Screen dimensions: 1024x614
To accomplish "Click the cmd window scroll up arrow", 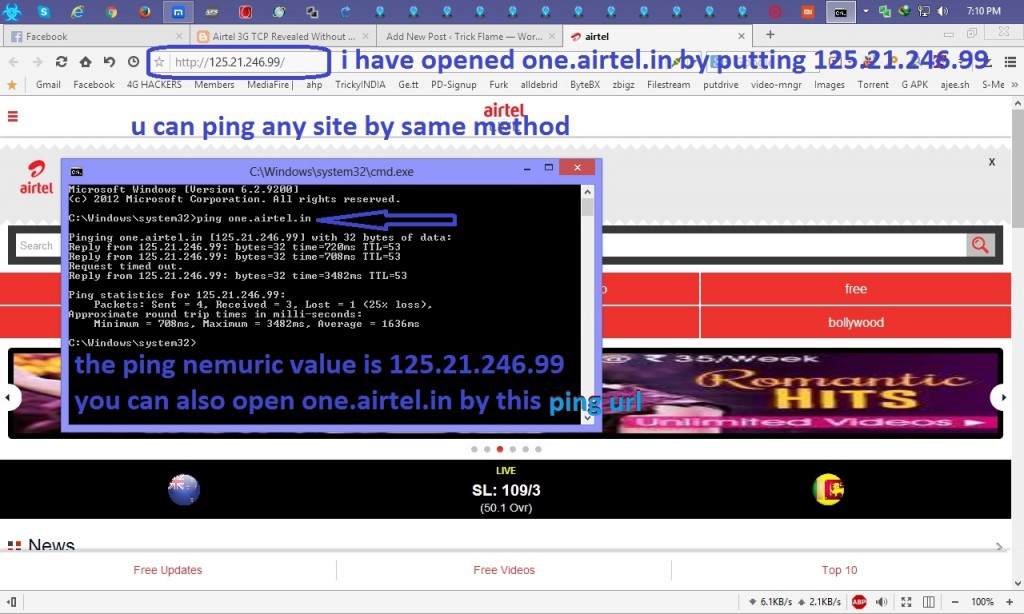I will (x=587, y=192).
